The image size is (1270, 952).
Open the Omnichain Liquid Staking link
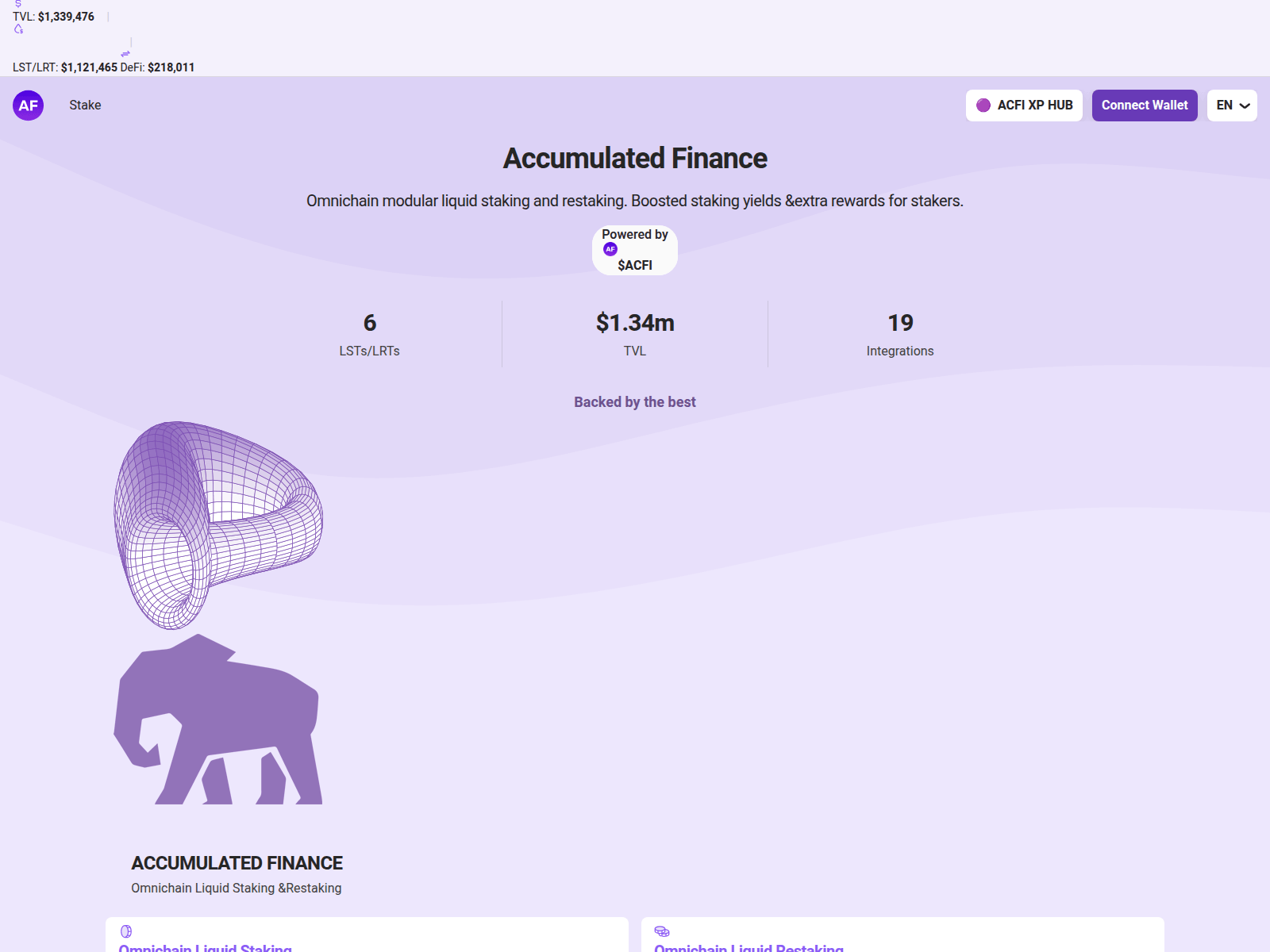click(204, 948)
